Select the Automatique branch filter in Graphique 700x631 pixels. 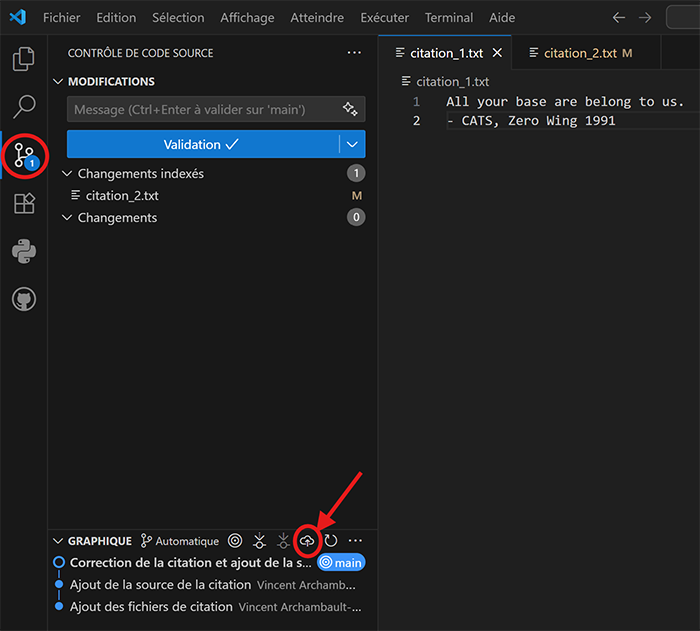pos(180,541)
